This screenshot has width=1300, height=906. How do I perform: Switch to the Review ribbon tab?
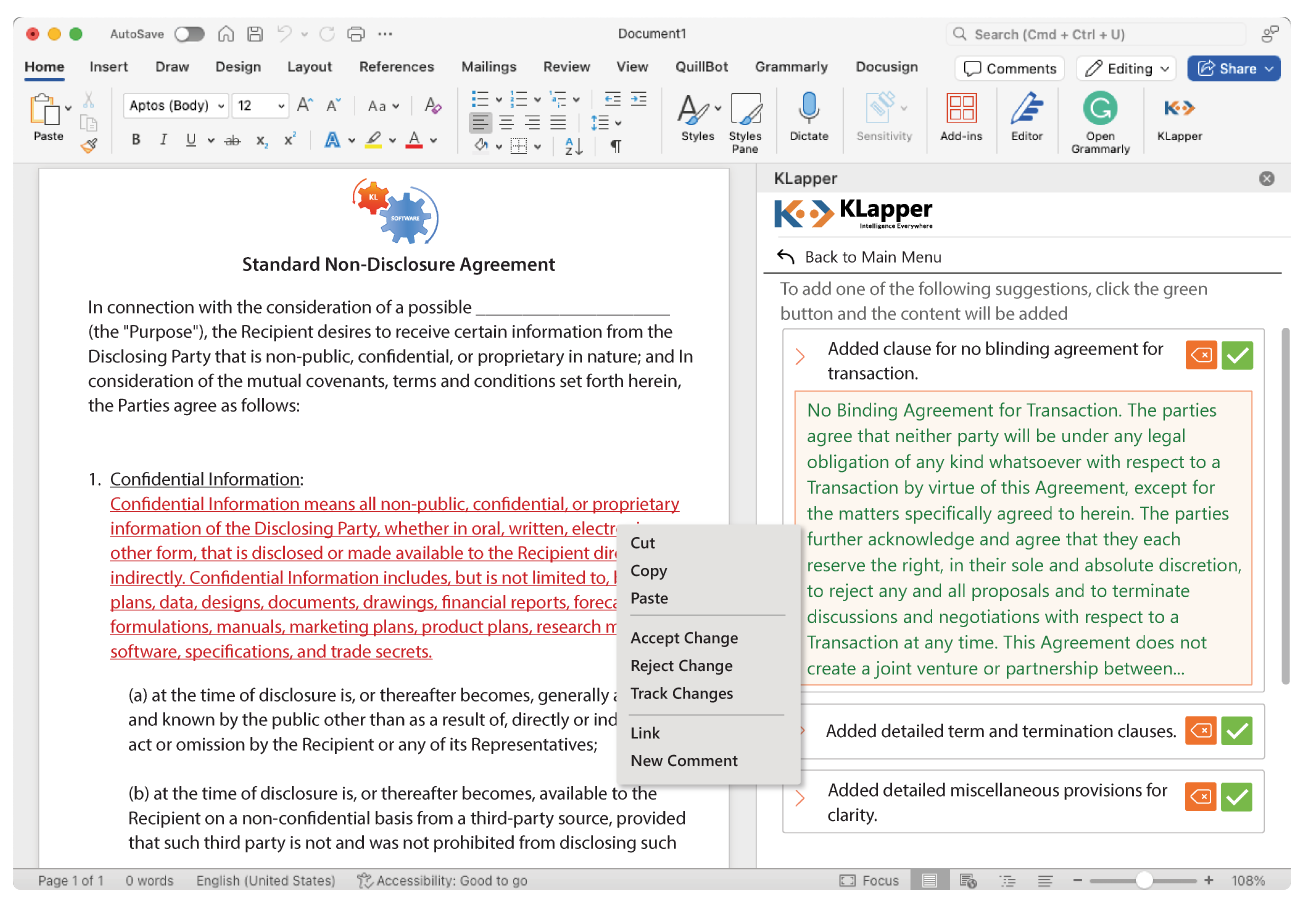pos(566,67)
